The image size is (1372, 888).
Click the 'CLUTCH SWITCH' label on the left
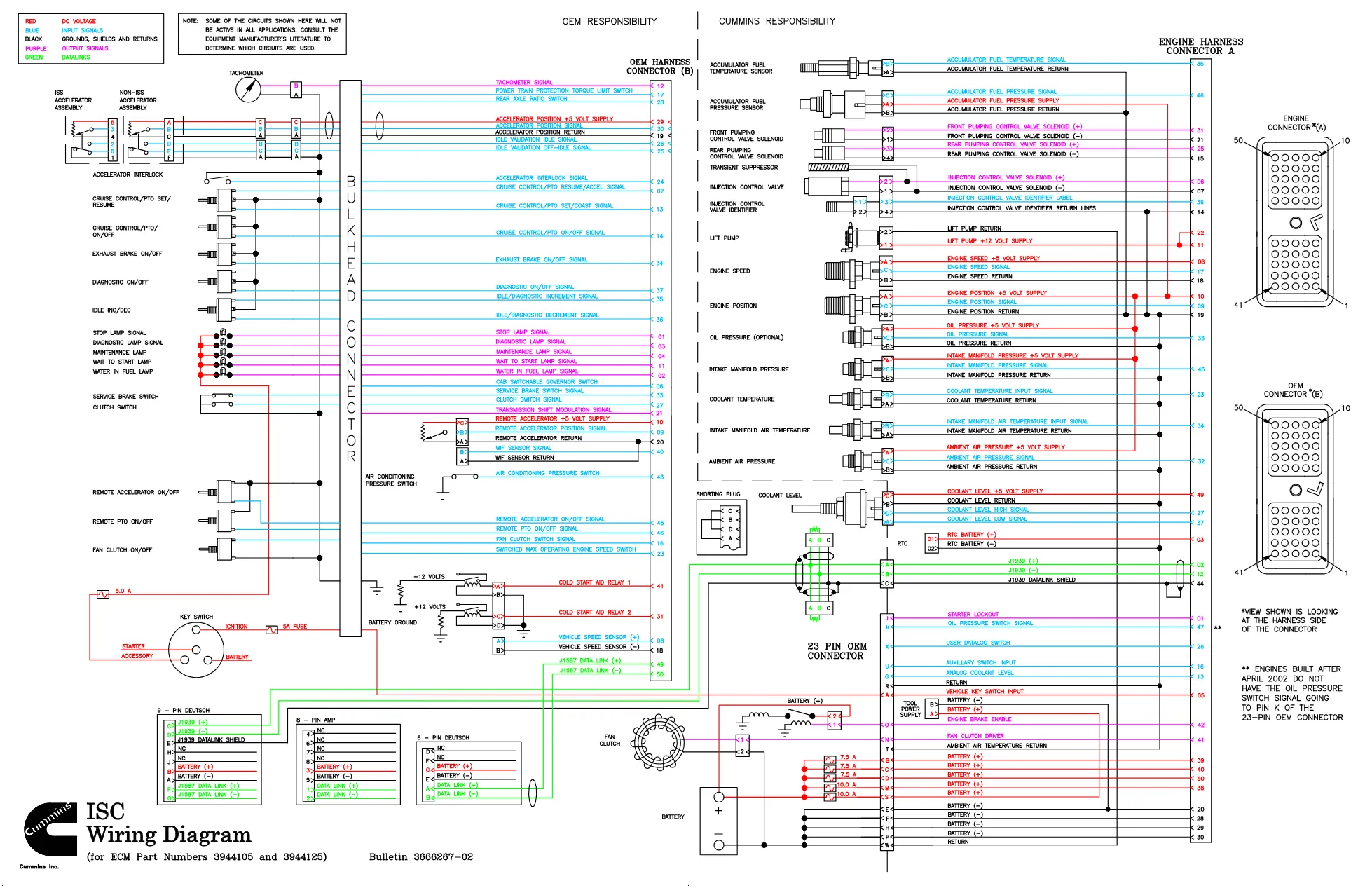(x=115, y=407)
